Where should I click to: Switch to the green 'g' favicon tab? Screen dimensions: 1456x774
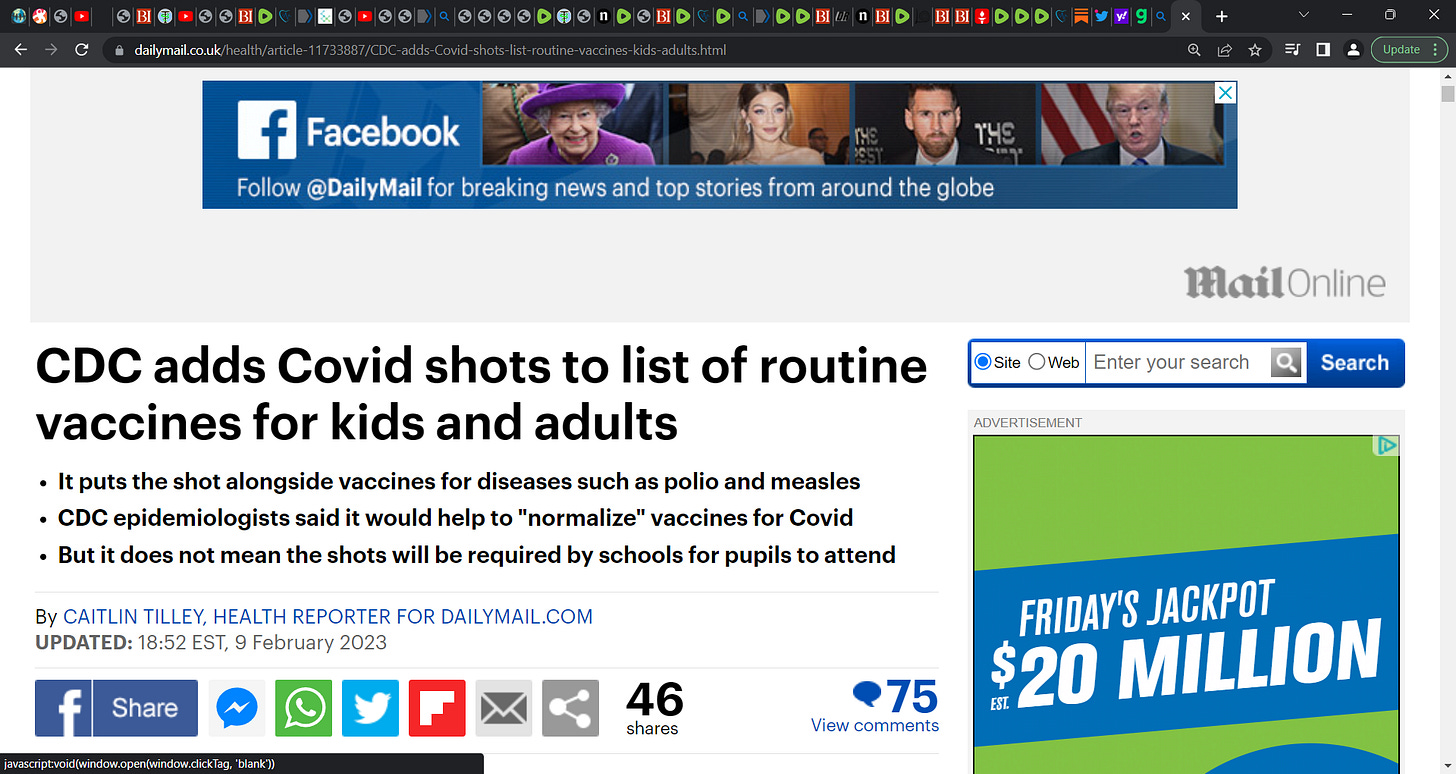coord(1141,17)
